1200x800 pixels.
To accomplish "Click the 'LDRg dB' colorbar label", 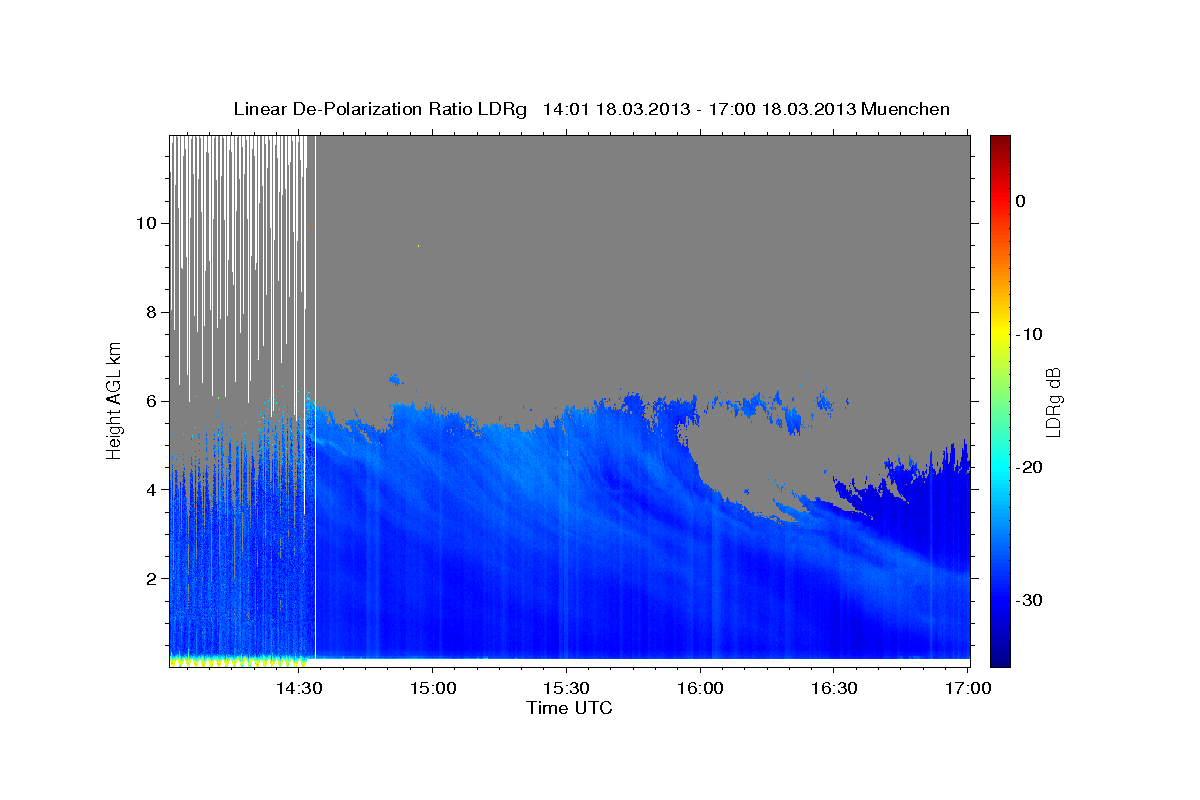I will (x=1053, y=402).
